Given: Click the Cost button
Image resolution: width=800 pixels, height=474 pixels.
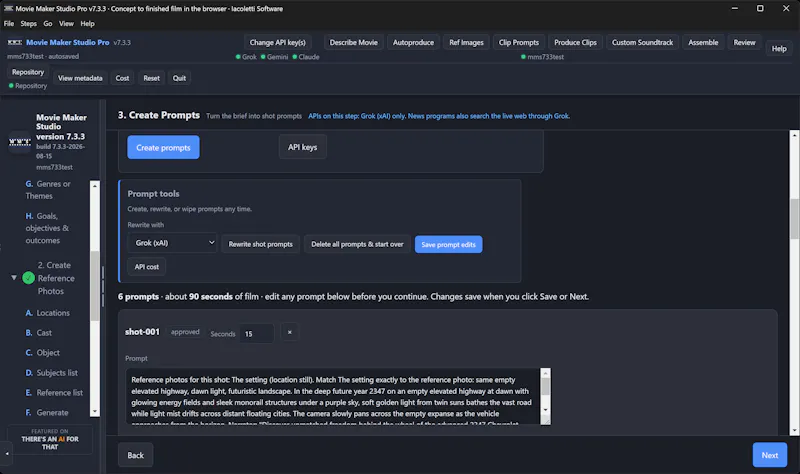Looking at the screenshot, I should pyautogui.click(x=122, y=78).
